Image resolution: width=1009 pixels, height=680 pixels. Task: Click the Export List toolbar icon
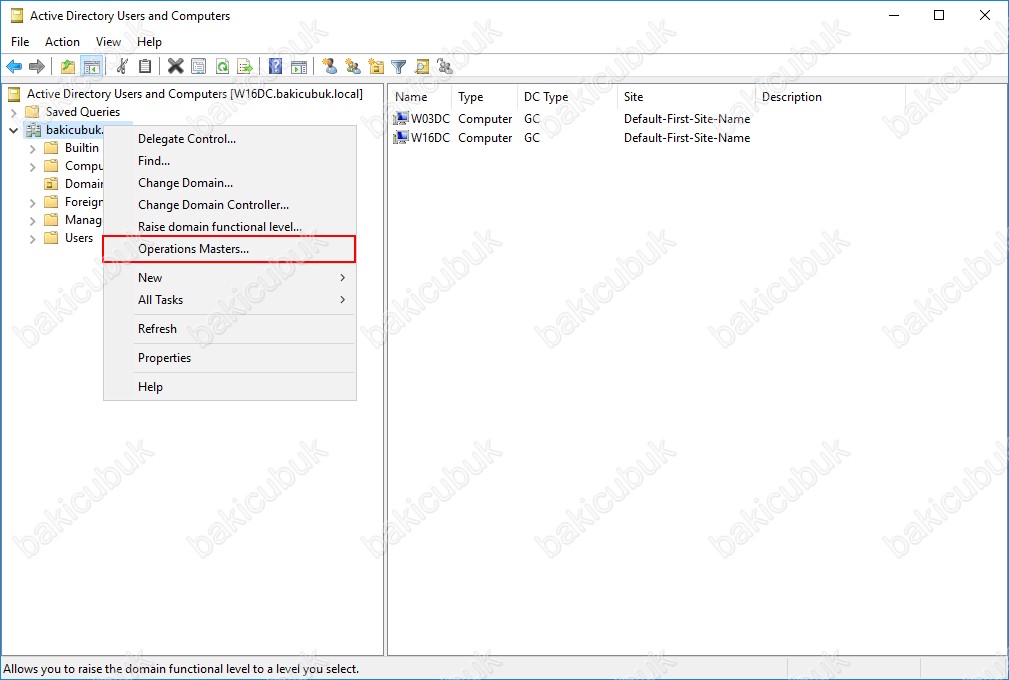(245, 66)
